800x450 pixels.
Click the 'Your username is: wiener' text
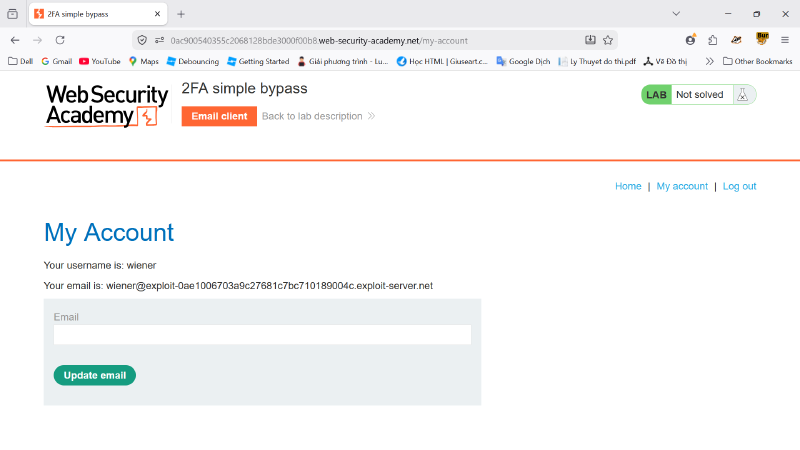(x=100, y=265)
